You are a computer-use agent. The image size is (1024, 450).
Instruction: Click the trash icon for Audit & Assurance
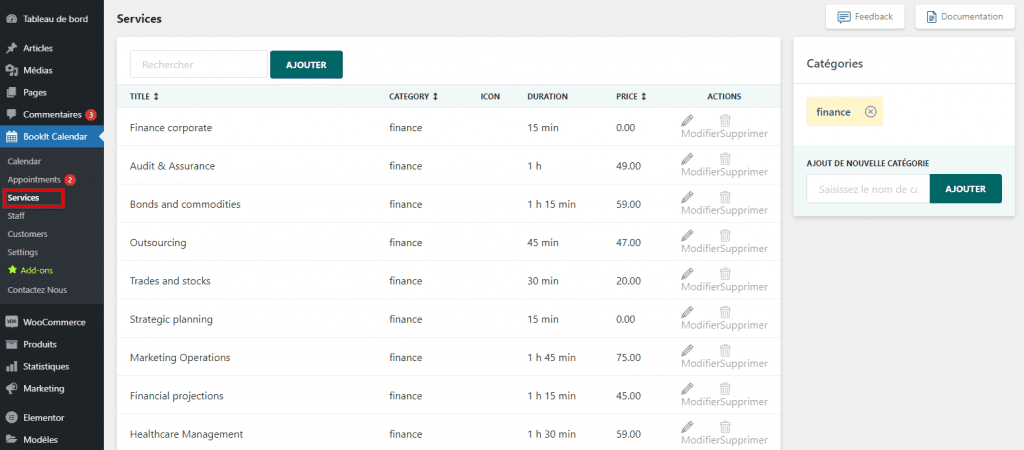tap(725, 159)
